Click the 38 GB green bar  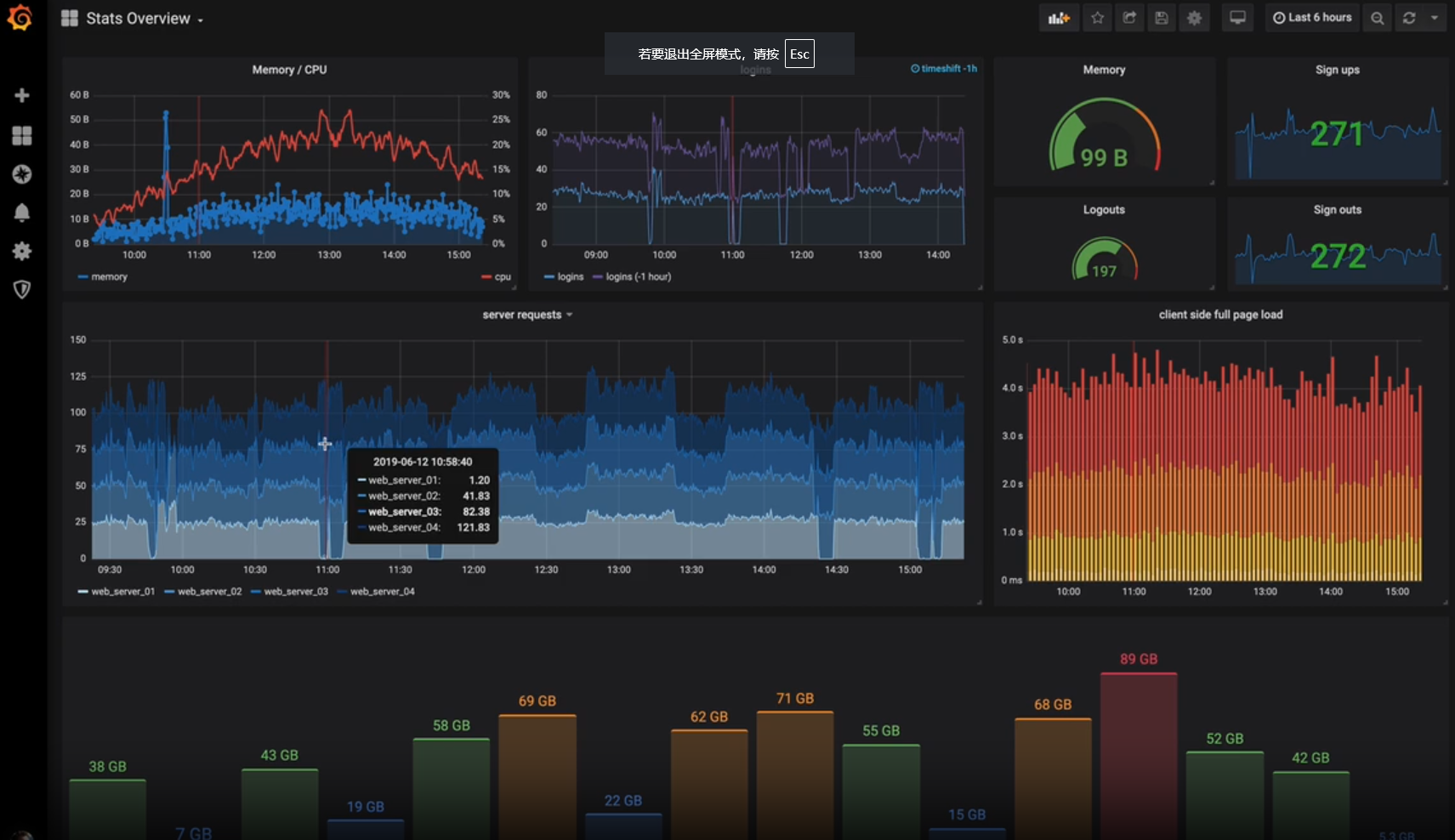coord(108,809)
